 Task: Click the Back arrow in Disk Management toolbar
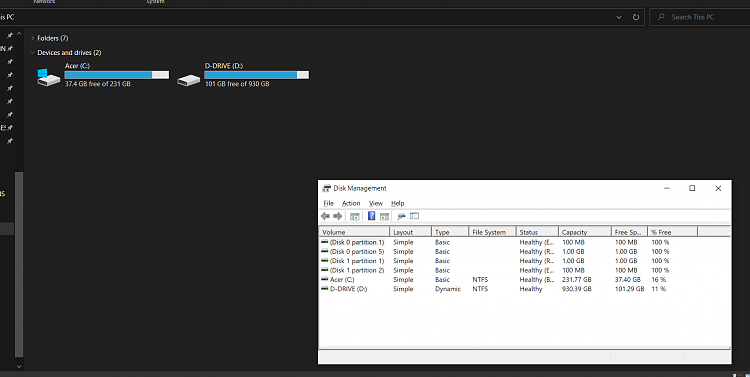325,216
